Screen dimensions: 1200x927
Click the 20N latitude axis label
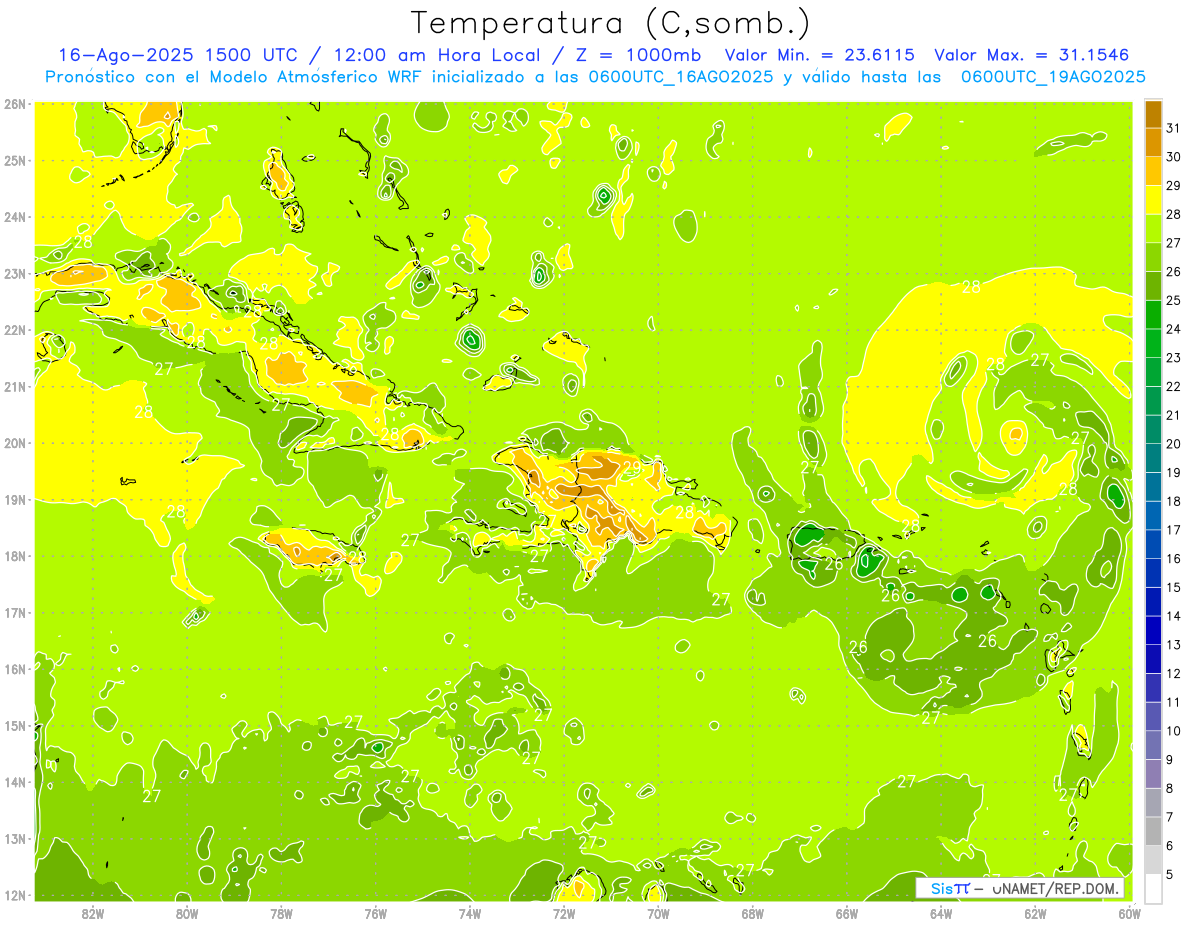coord(15,443)
